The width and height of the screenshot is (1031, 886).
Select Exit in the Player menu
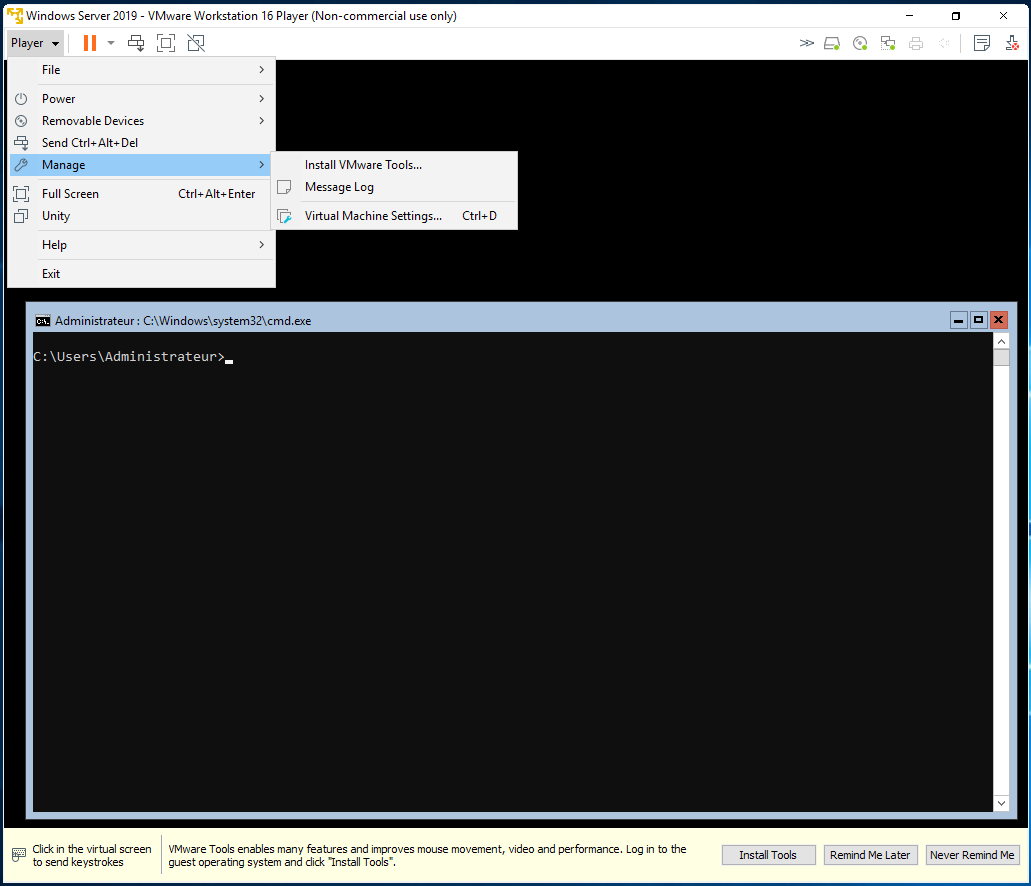(x=141, y=274)
